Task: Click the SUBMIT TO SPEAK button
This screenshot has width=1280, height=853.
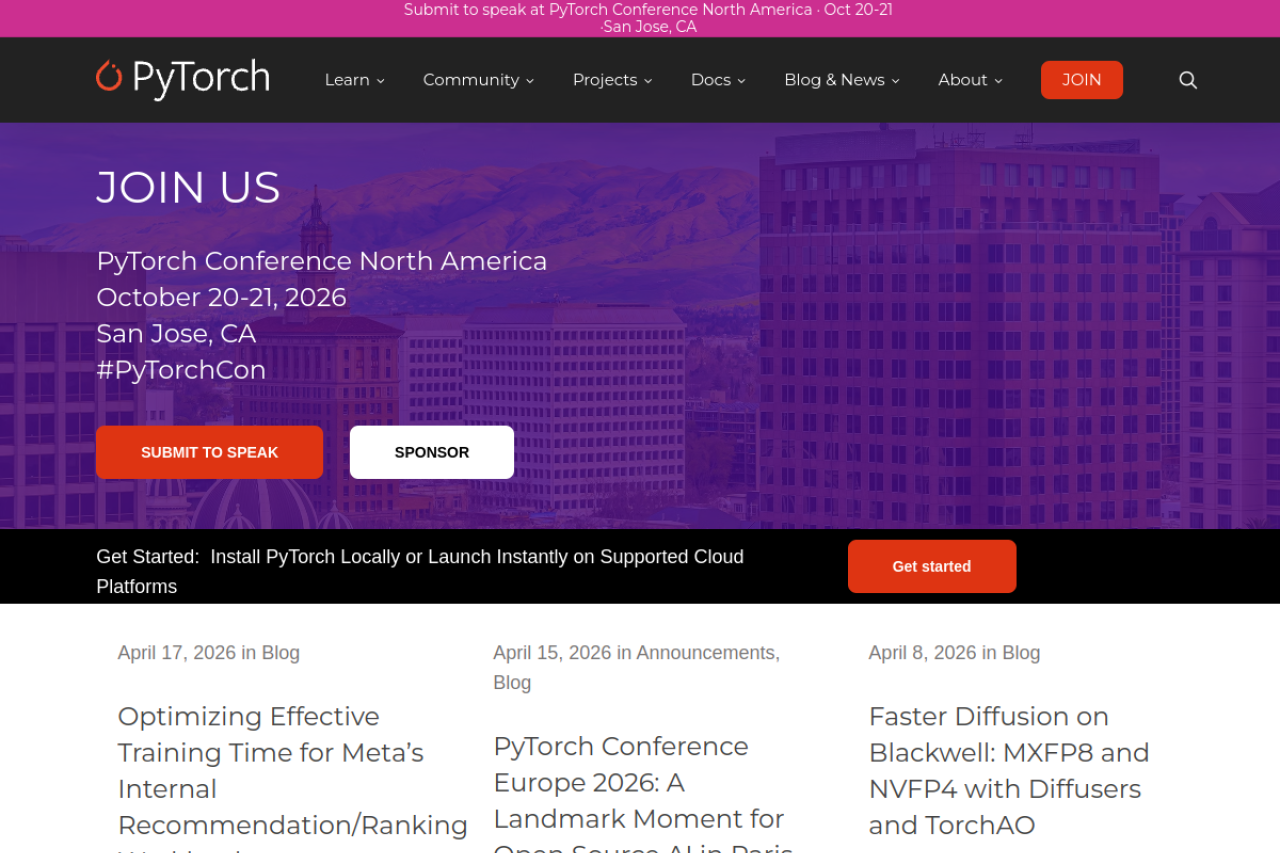Action: (210, 452)
